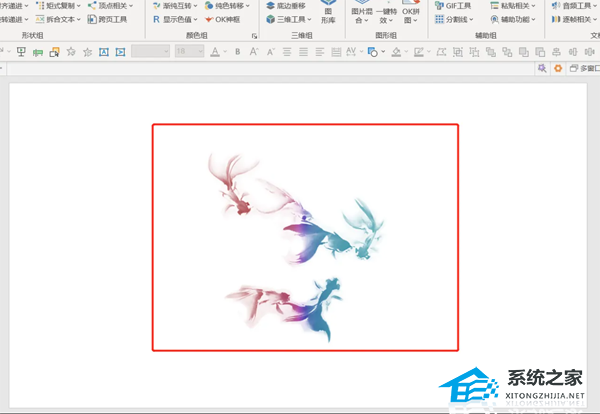Click the 多窗口 button
Image resolution: width=600 pixels, height=414 pixels.
point(584,68)
